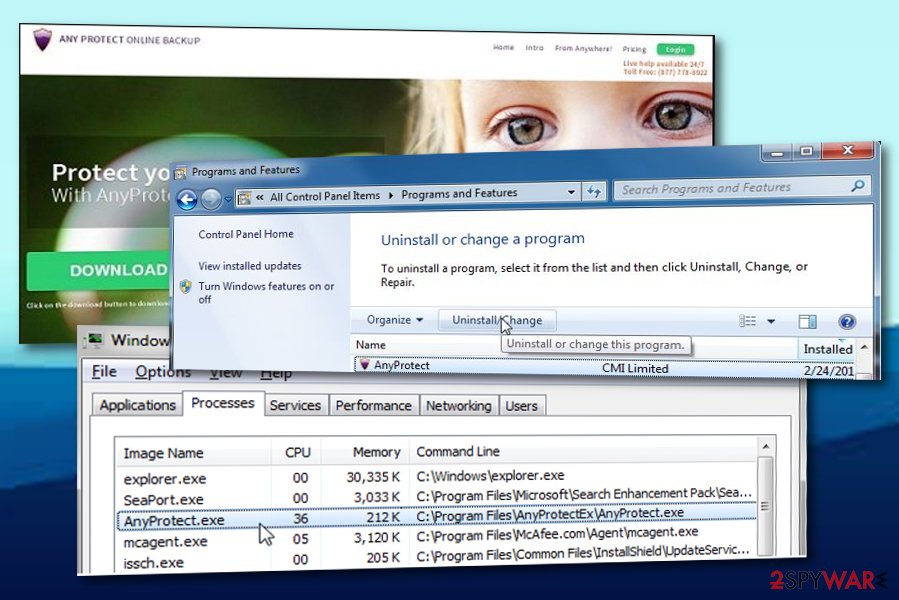
Task: Expand the arrow after All Control Panel Items
Action: (x=391, y=195)
